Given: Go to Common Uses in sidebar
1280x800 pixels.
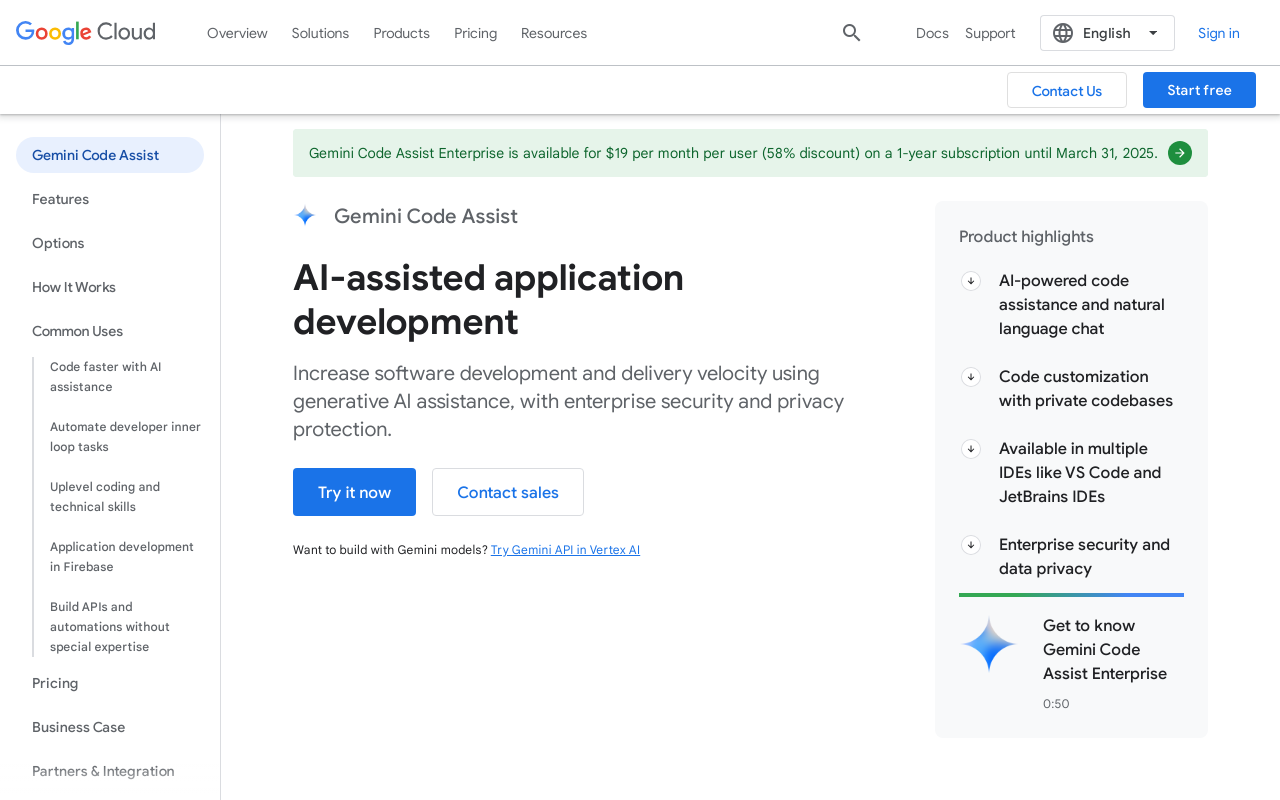Looking at the screenshot, I should [x=77, y=331].
